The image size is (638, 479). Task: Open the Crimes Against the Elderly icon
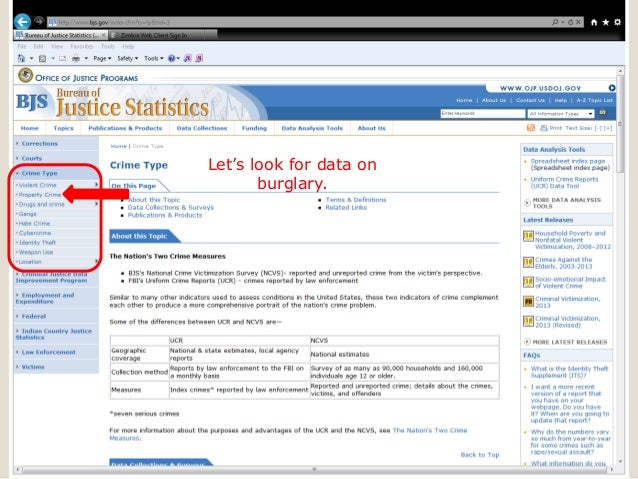[x=529, y=260]
